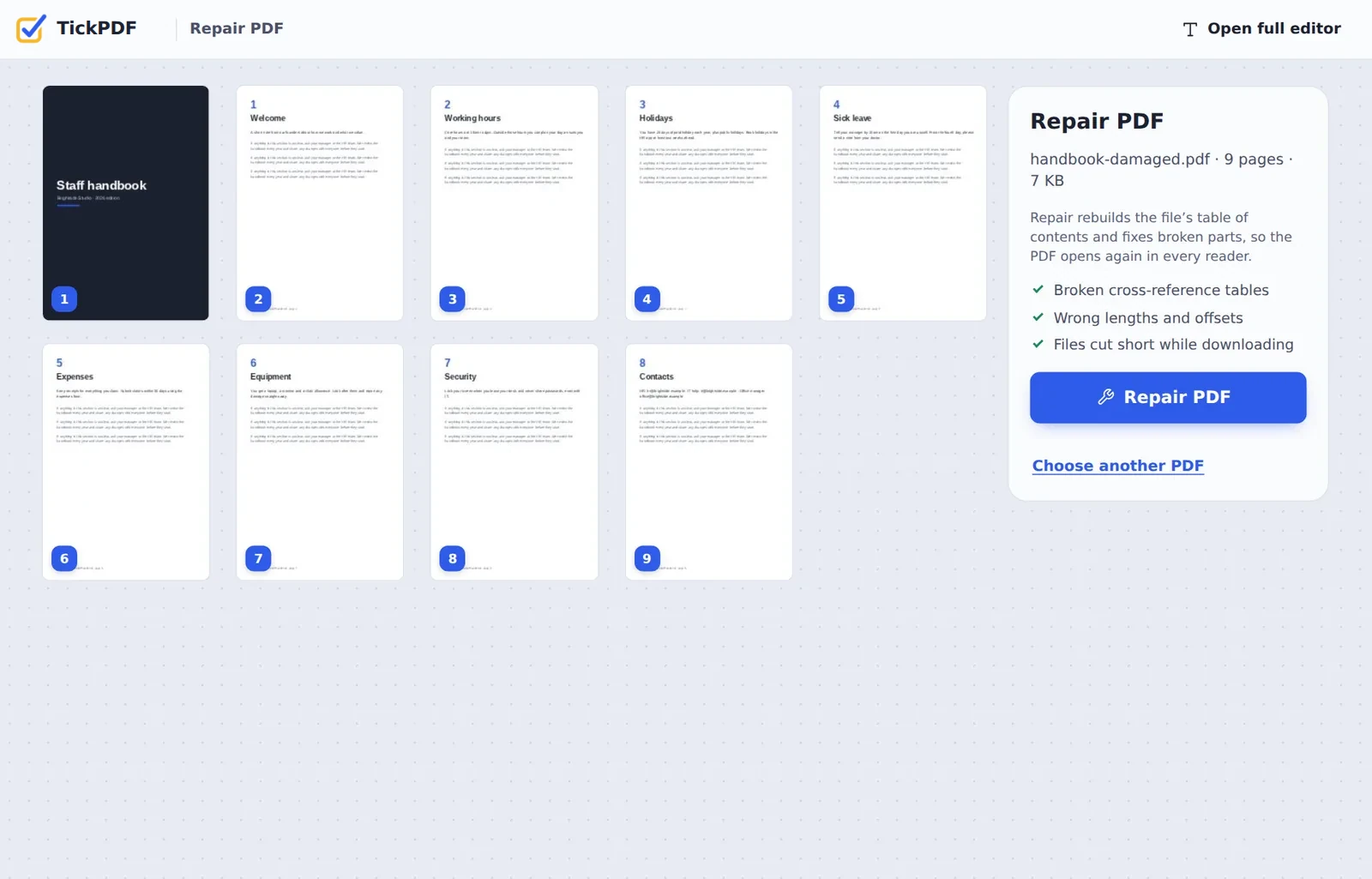Click the Repair PDF header title

pyautogui.click(x=237, y=28)
